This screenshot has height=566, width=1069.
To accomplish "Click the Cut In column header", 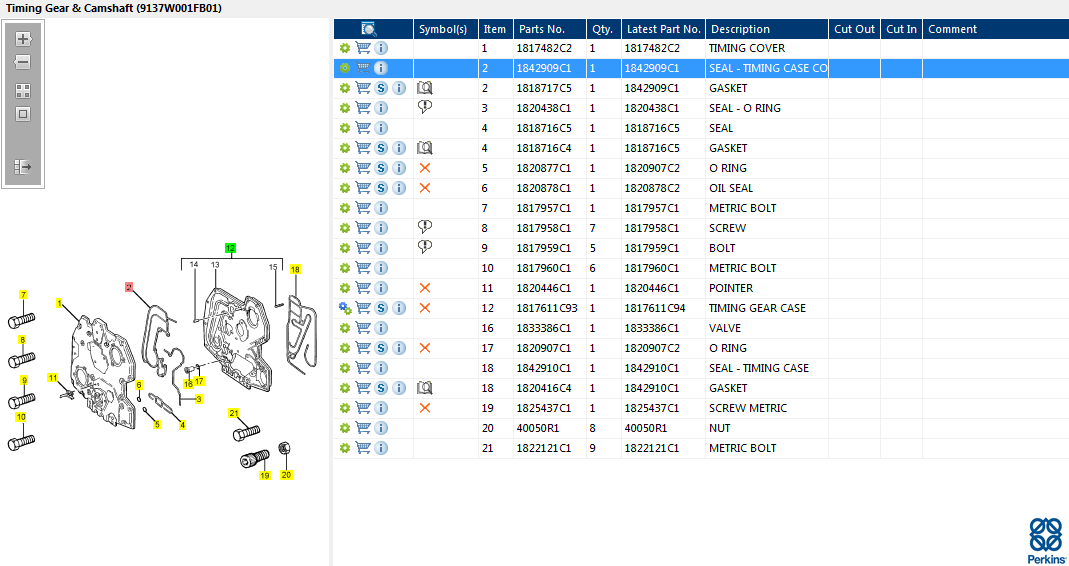I will (901, 29).
